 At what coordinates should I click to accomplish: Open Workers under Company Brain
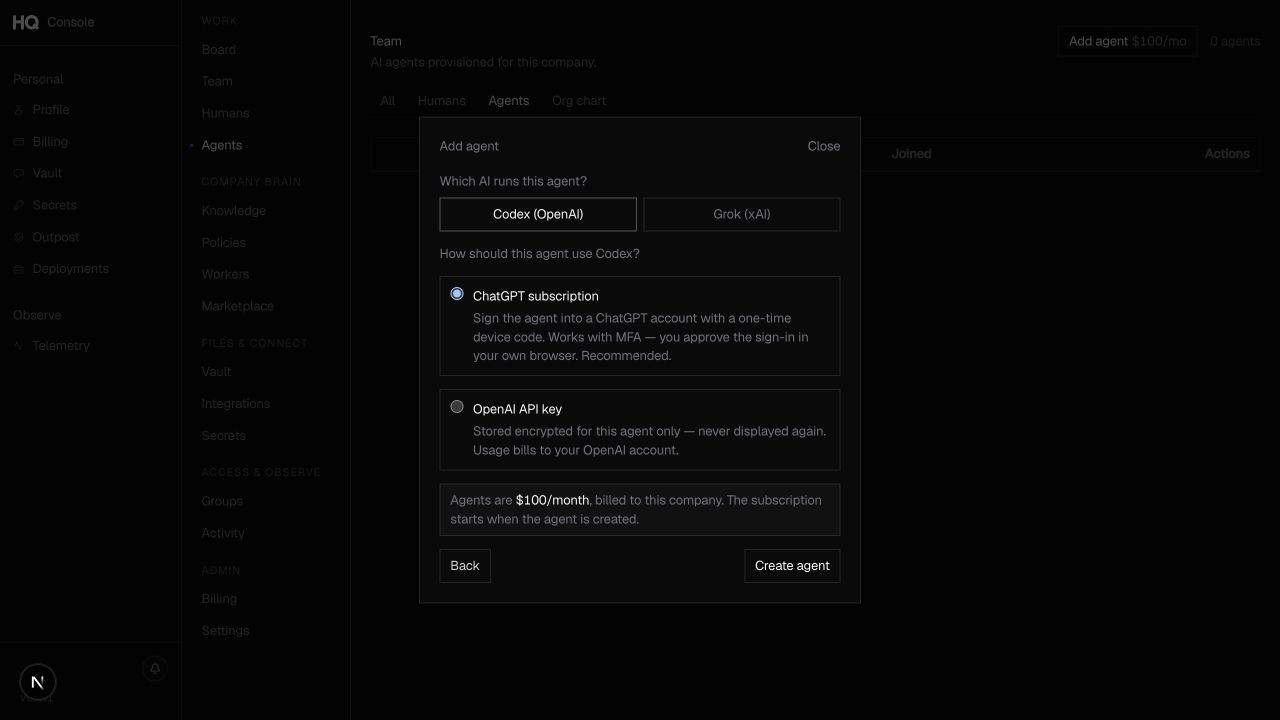(225, 275)
